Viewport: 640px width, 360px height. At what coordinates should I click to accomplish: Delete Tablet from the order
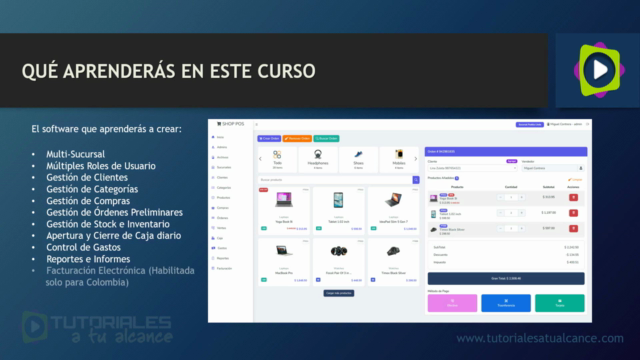pos(573,213)
